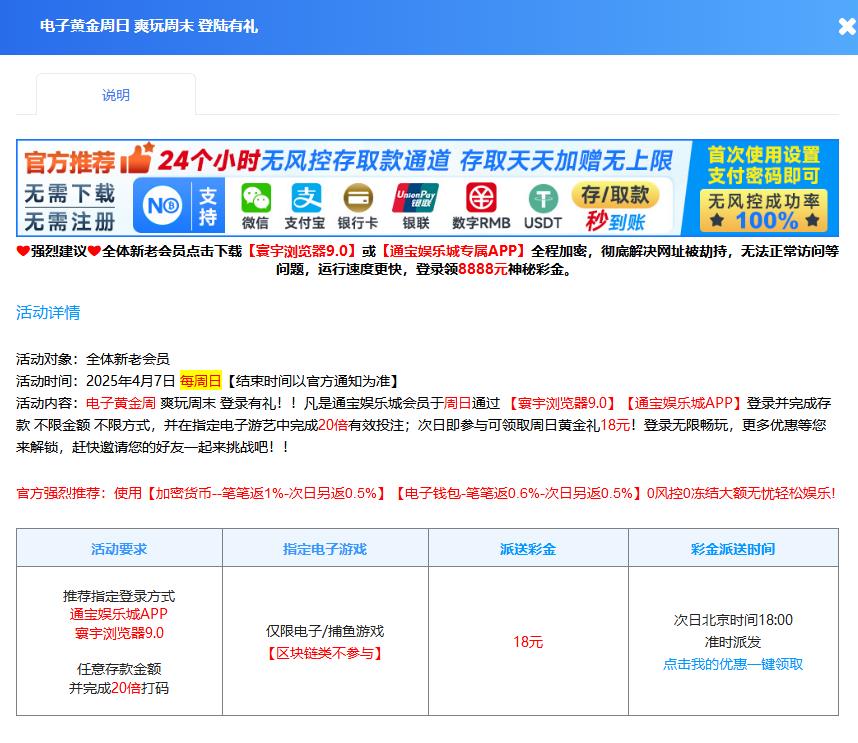Screen dimensions: 858x743
Task: Close the promotion popup with X
Action: pos(846,27)
